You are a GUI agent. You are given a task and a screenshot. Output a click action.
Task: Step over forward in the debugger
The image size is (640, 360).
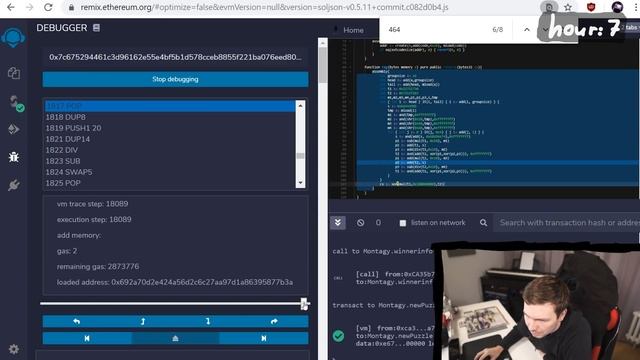[274, 322]
